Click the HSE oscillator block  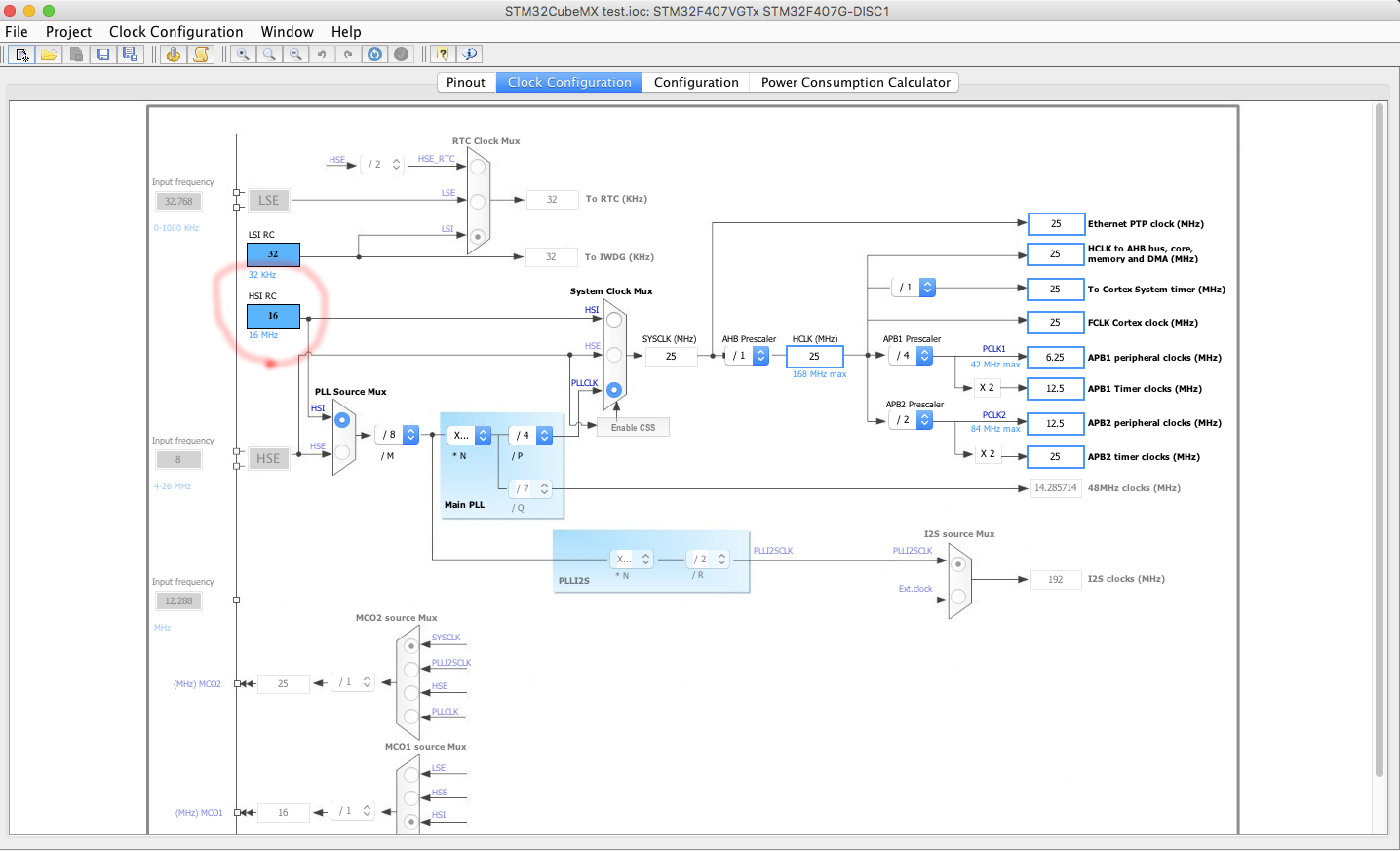click(268, 458)
